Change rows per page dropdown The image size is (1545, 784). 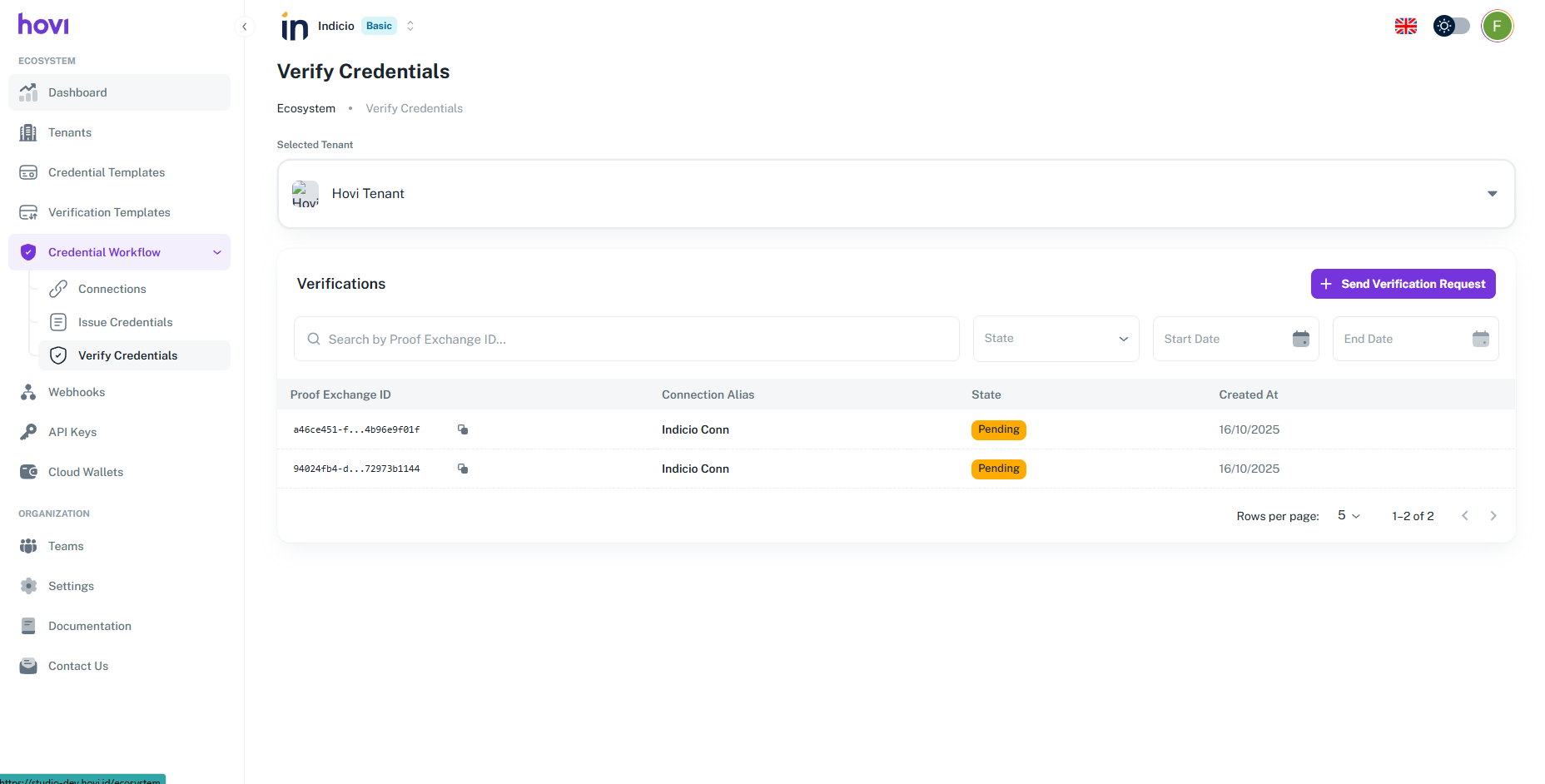[1349, 516]
